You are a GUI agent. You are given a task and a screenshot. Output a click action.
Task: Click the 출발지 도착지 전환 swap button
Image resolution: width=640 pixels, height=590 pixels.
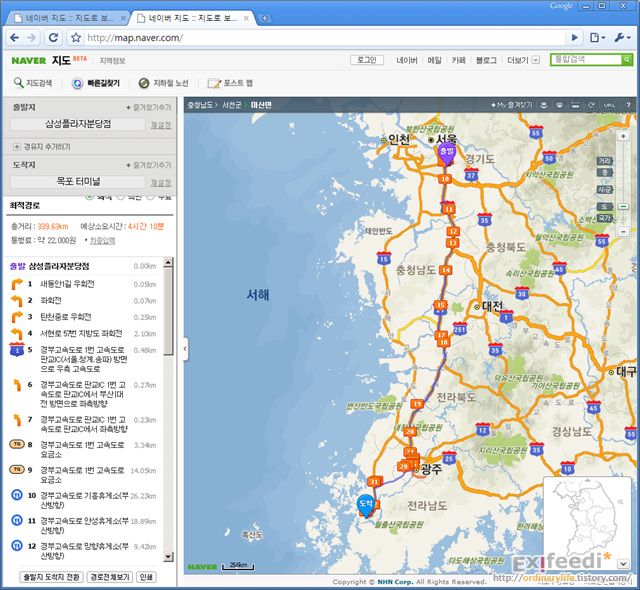[x=51, y=577]
